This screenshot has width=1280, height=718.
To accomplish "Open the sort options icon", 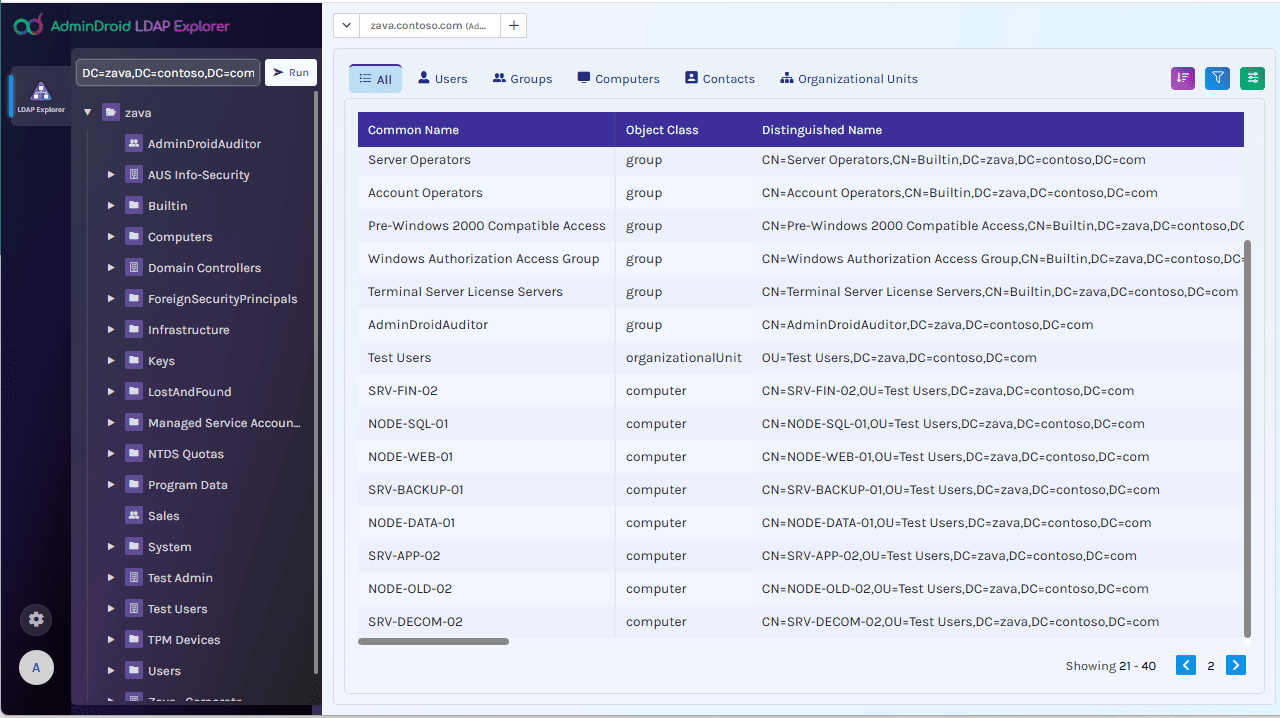I will pos(1183,77).
